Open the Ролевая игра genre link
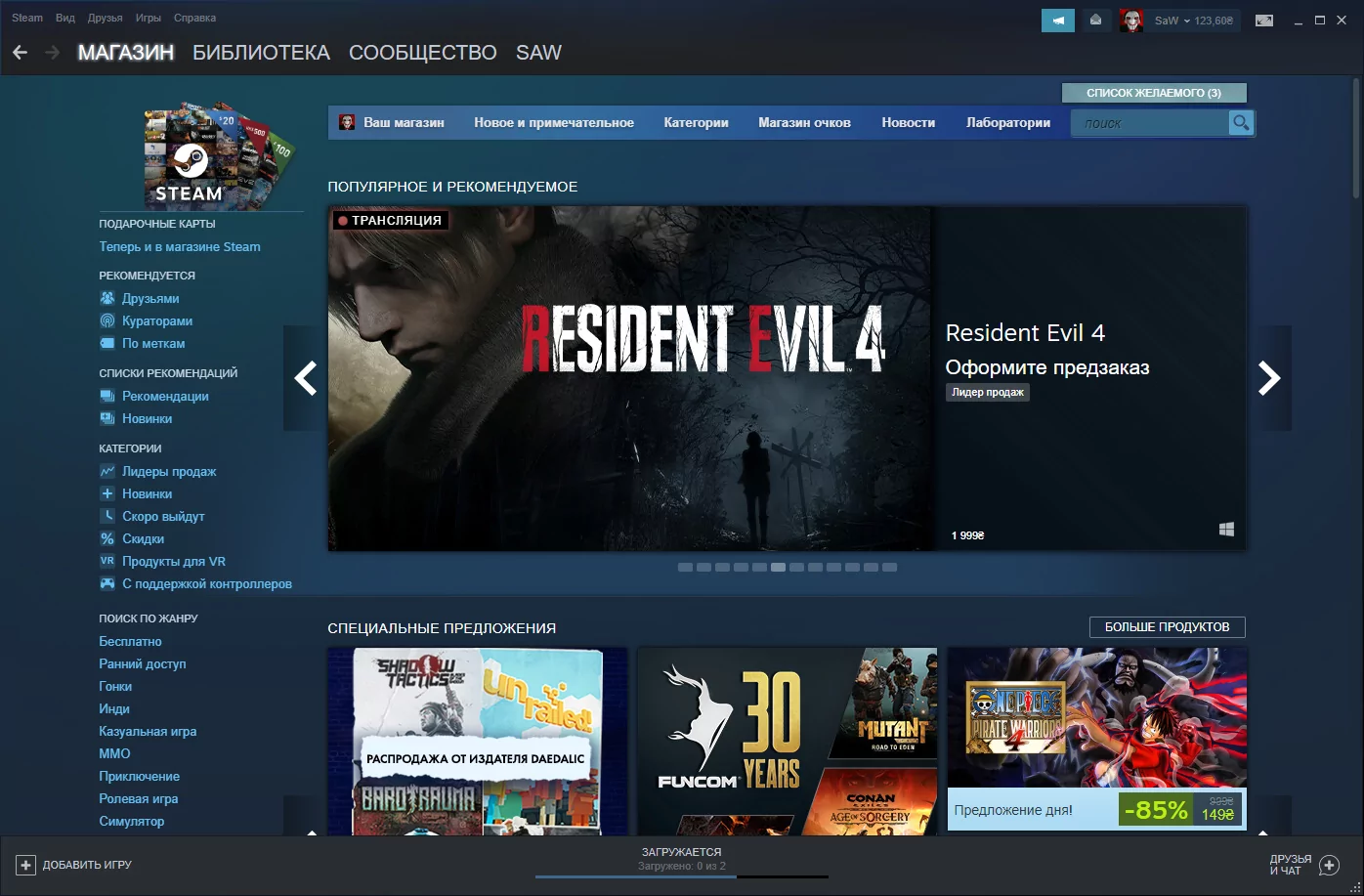1364x896 pixels. point(138,798)
